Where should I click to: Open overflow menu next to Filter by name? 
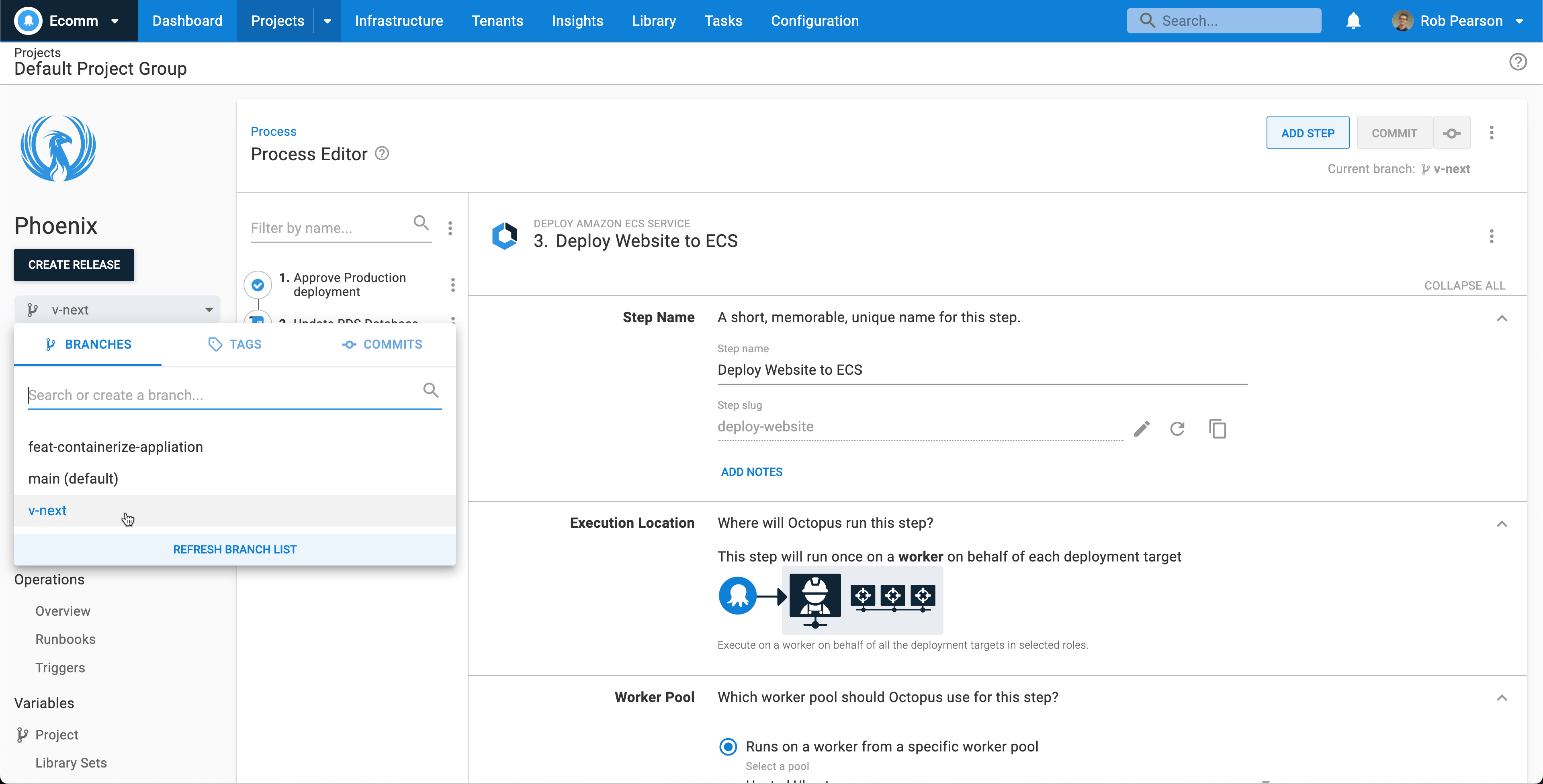coord(450,228)
